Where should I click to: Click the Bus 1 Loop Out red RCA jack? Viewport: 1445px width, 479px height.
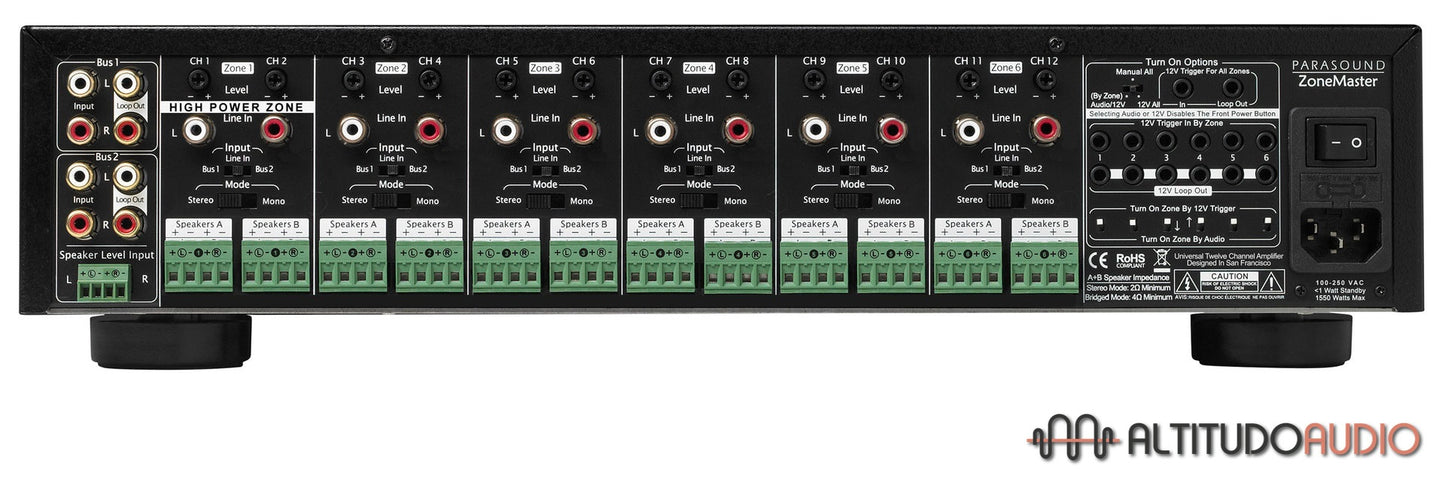click(127, 129)
